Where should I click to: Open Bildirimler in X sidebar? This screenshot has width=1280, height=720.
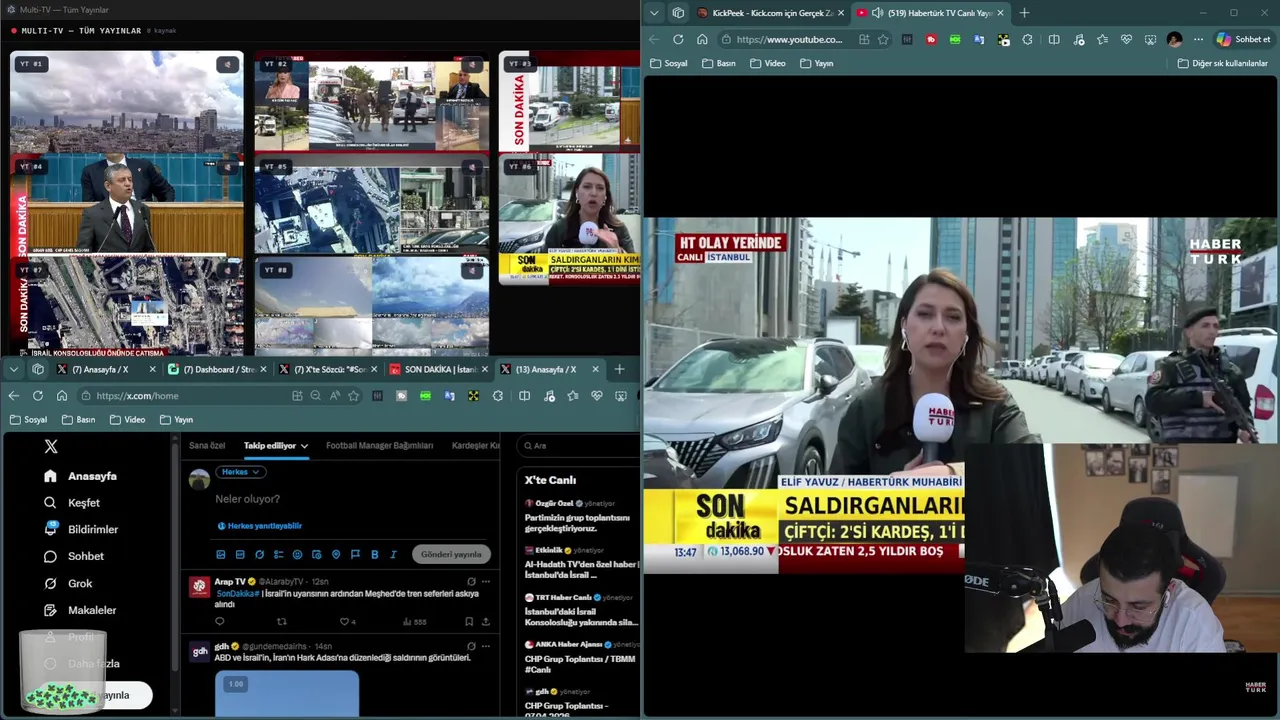81,529
